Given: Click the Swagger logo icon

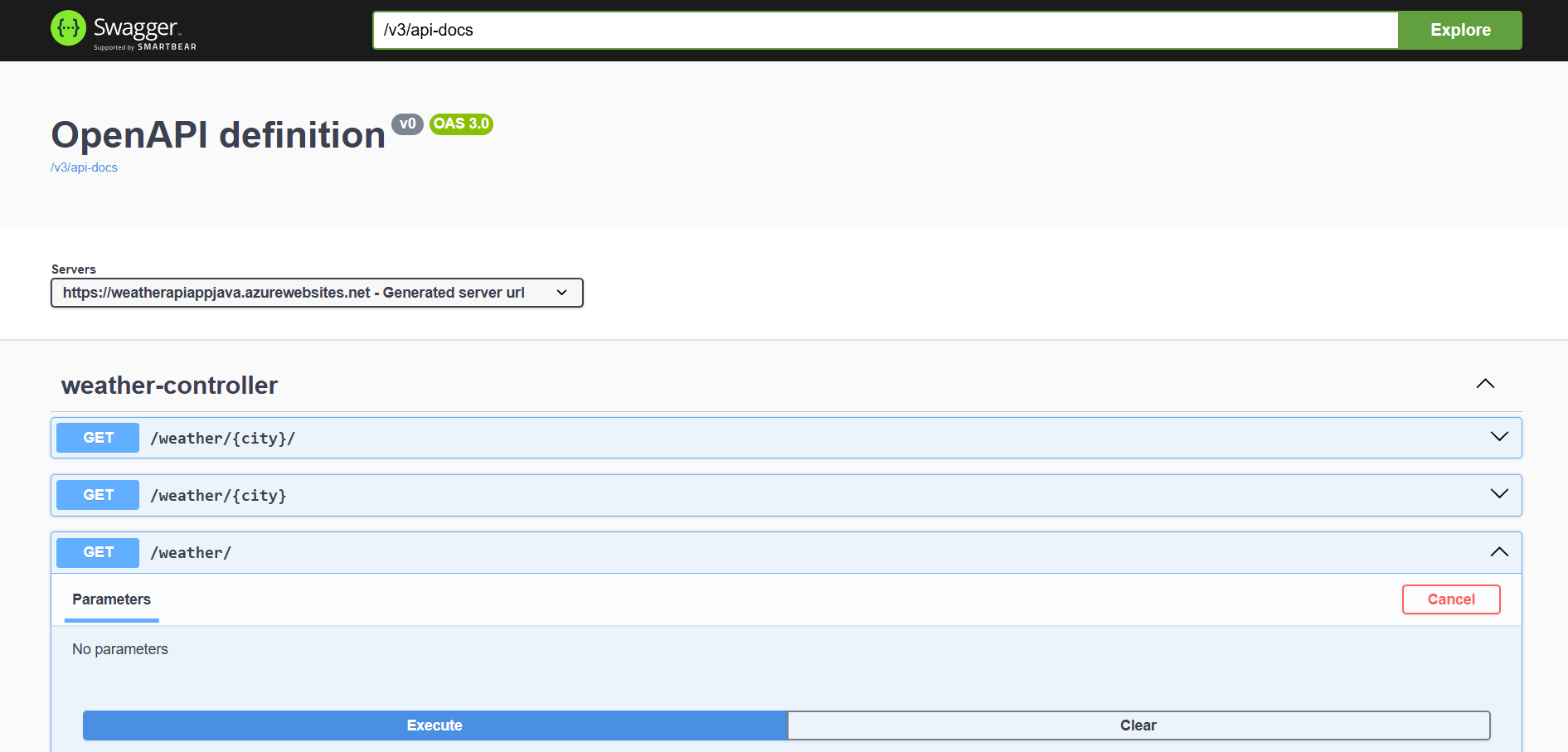Looking at the screenshot, I should pyautogui.click(x=68, y=29).
